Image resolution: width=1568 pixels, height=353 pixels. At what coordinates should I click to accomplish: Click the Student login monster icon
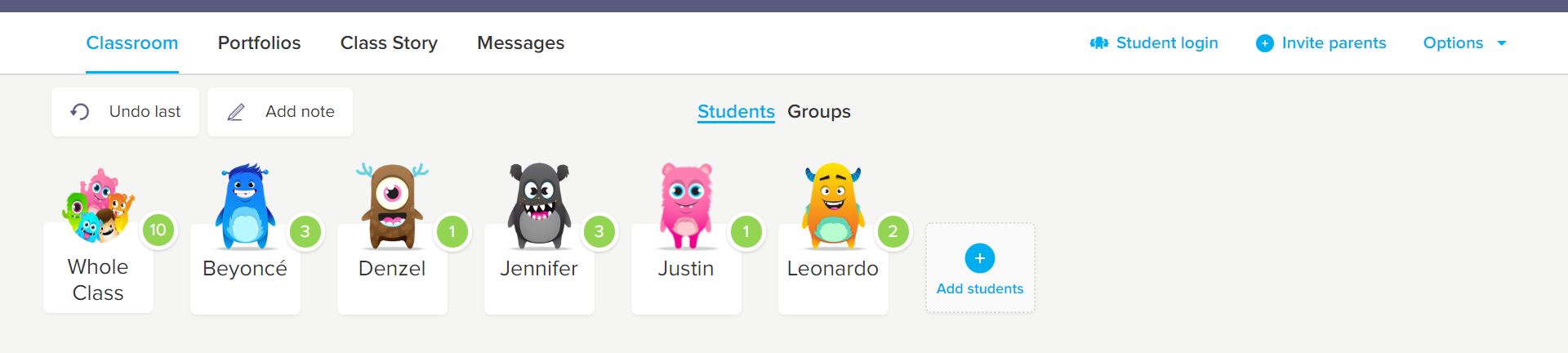pyautogui.click(x=1098, y=43)
